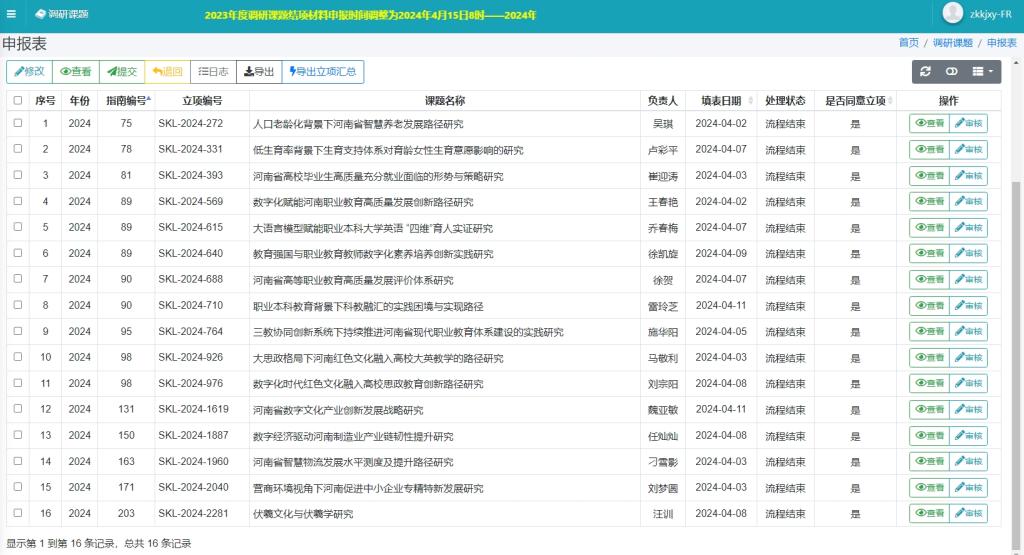Click the 修改 edit button
This screenshot has height=555, width=1024.
point(28,72)
